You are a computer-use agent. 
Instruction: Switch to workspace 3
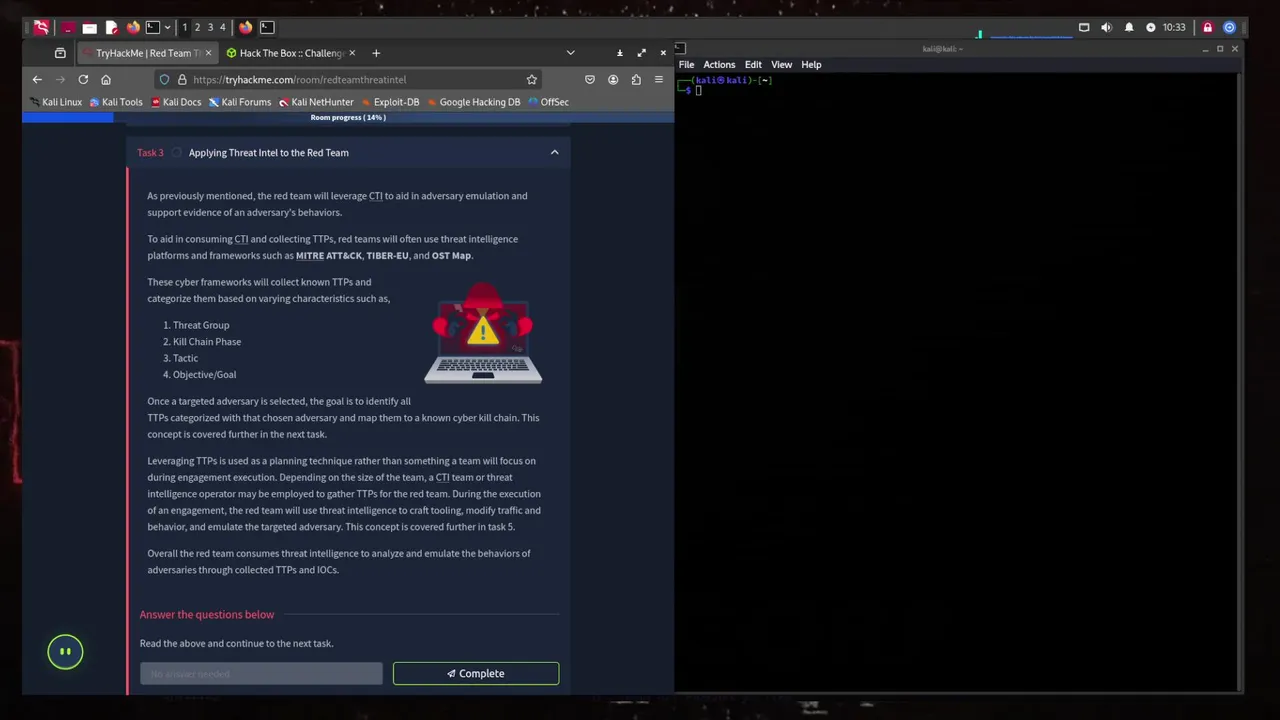[x=210, y=27]
